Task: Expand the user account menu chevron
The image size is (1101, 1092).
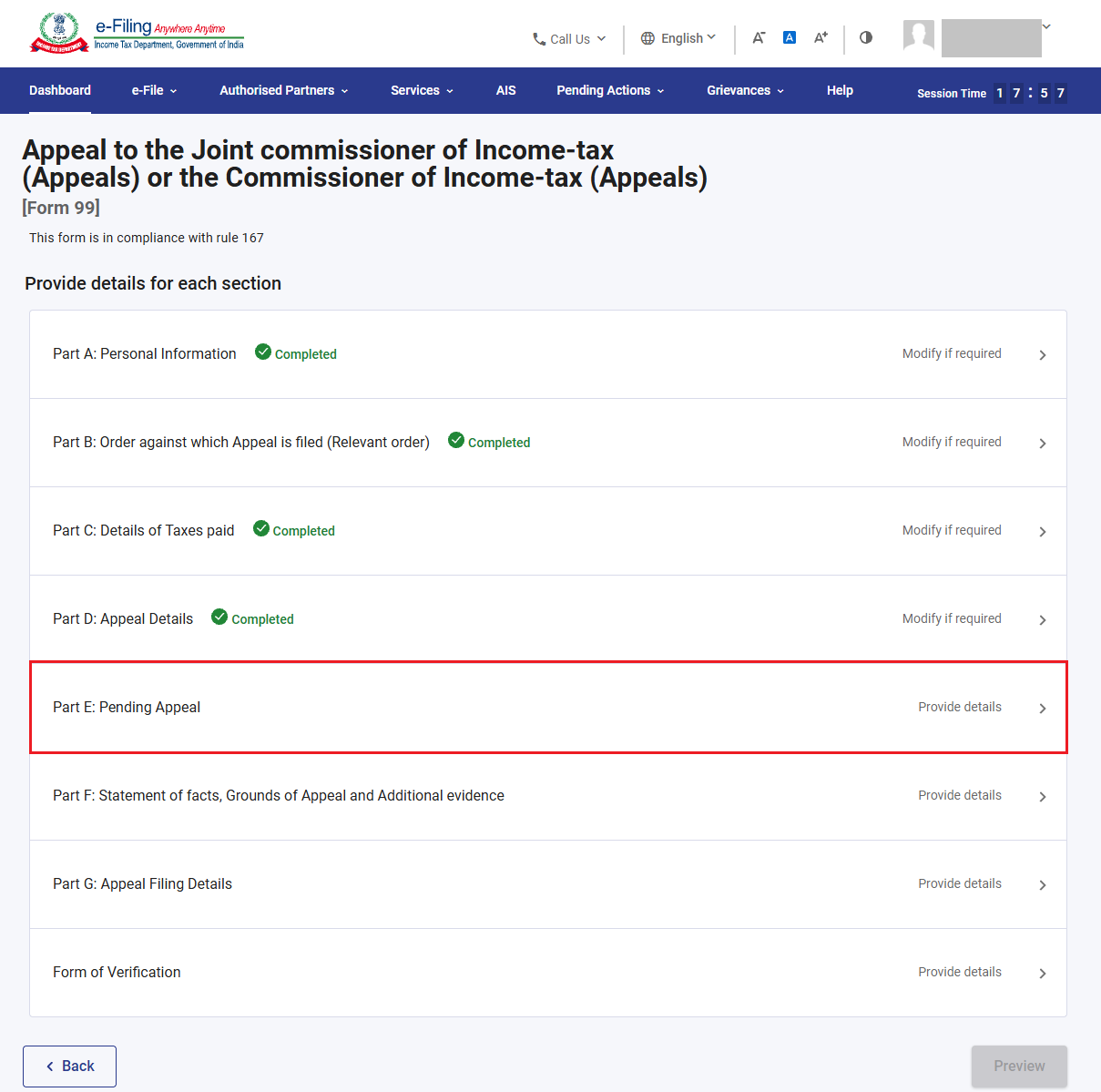Action: [1046, 26]
